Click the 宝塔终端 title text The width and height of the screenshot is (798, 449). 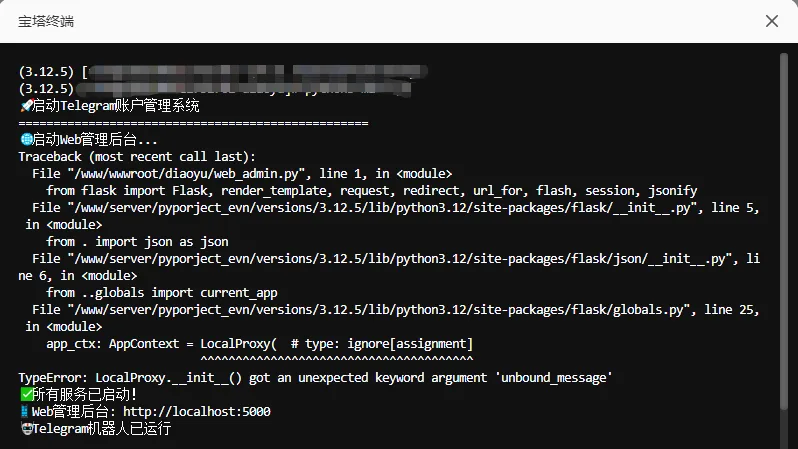pos(46,21)
